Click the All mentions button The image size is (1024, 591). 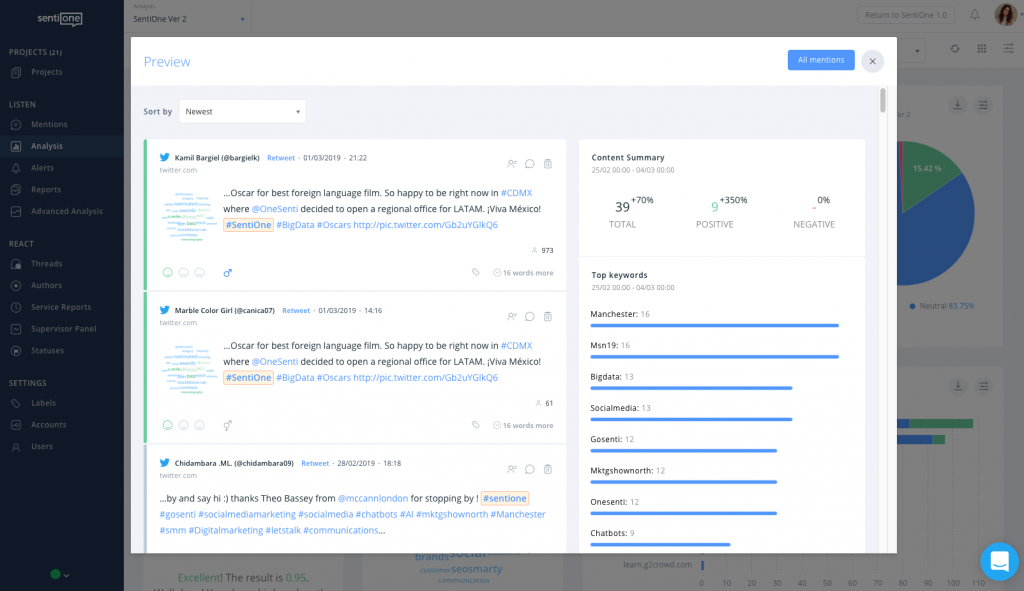[820, 60]
